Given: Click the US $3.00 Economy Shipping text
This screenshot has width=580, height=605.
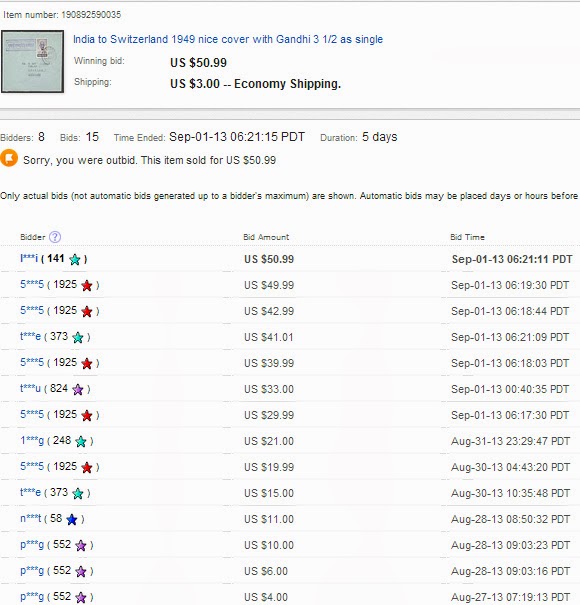Looking at the screenshot, I should (x=255, y=84).
